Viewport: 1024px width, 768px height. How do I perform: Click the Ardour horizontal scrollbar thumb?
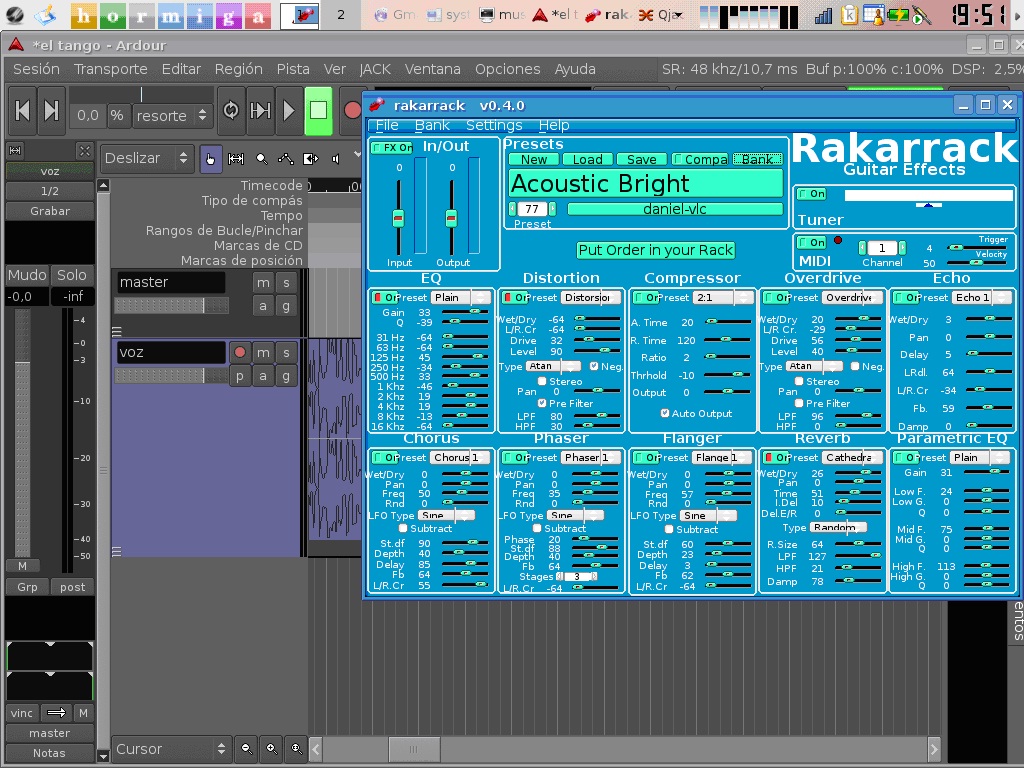click(414, 748)
